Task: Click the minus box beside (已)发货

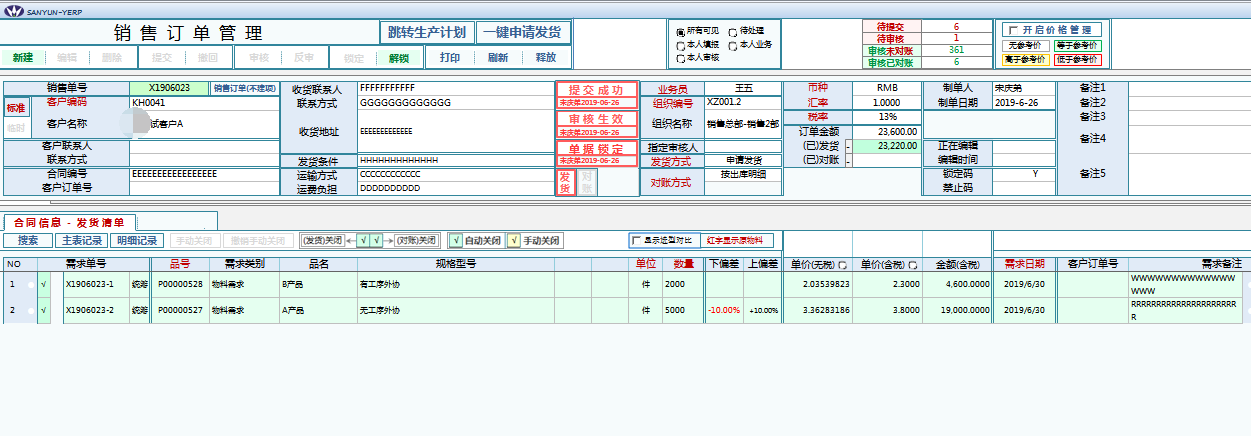Action: 848,146
